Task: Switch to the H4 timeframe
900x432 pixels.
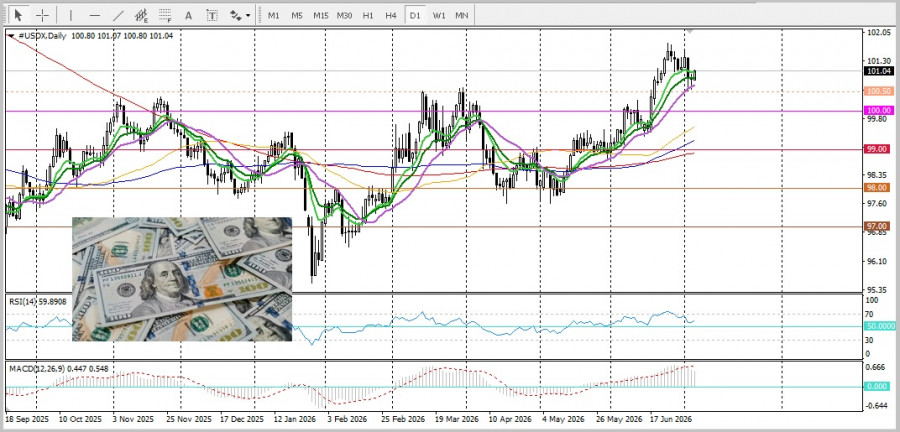Action: pos(391,15)
